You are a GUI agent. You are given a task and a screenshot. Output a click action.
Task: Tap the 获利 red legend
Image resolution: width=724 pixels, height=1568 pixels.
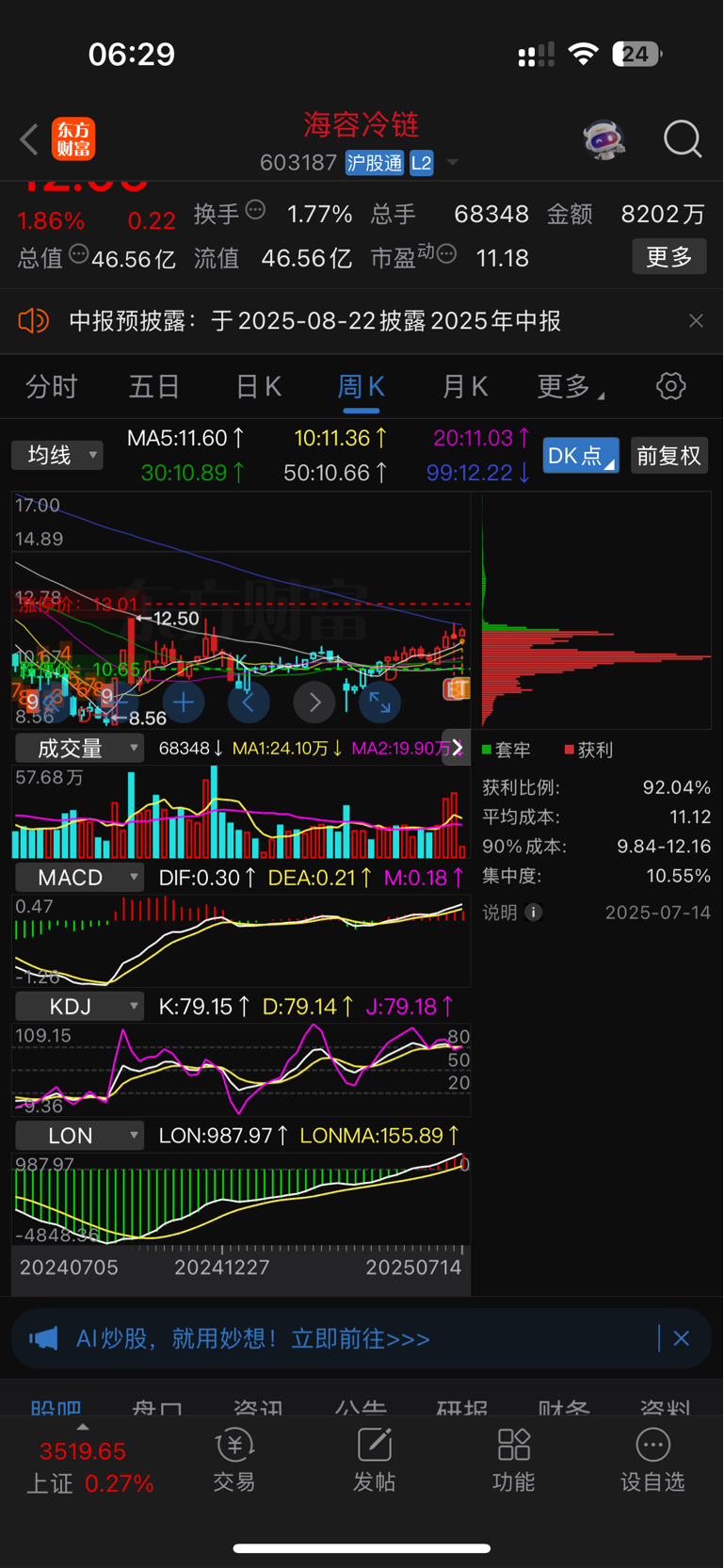[x=589, y=751]
